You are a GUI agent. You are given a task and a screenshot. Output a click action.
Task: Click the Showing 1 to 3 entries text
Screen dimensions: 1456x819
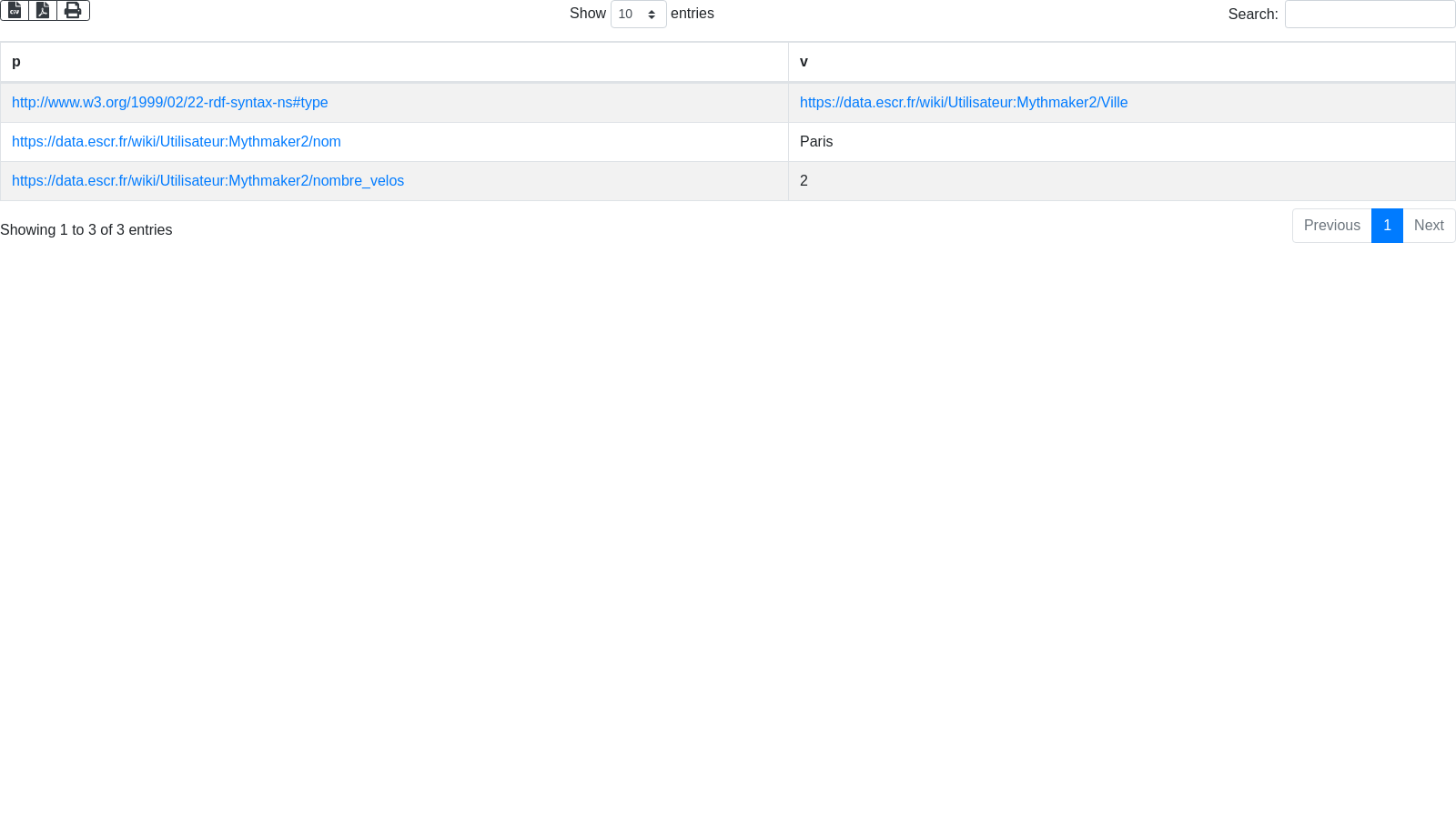(x=86, y=230)
